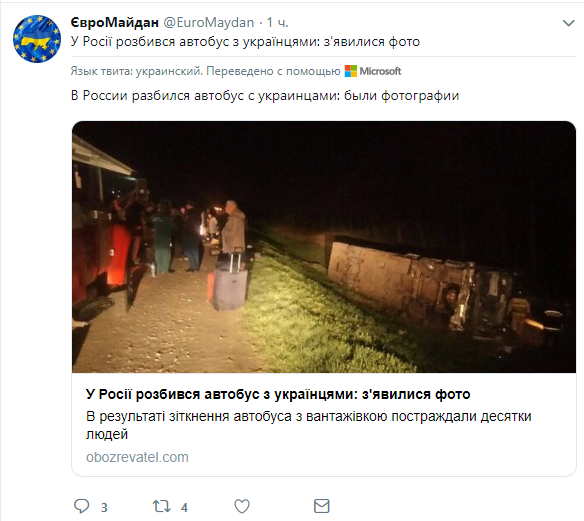Send the tweet via the envelope icon
584x521 pixels.
[x=321, y=506]
